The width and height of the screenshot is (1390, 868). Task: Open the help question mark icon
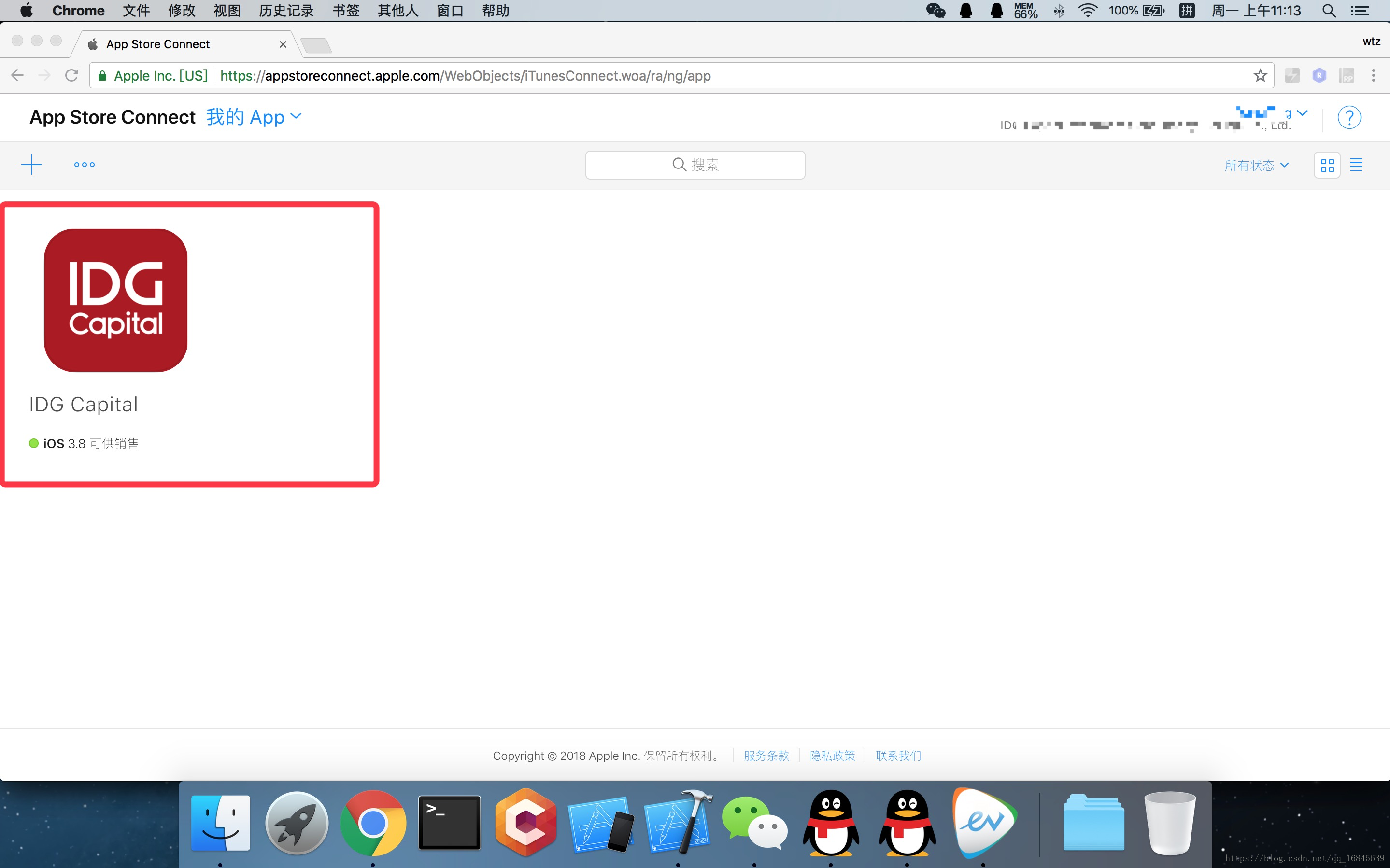[x=1348, y=118]
